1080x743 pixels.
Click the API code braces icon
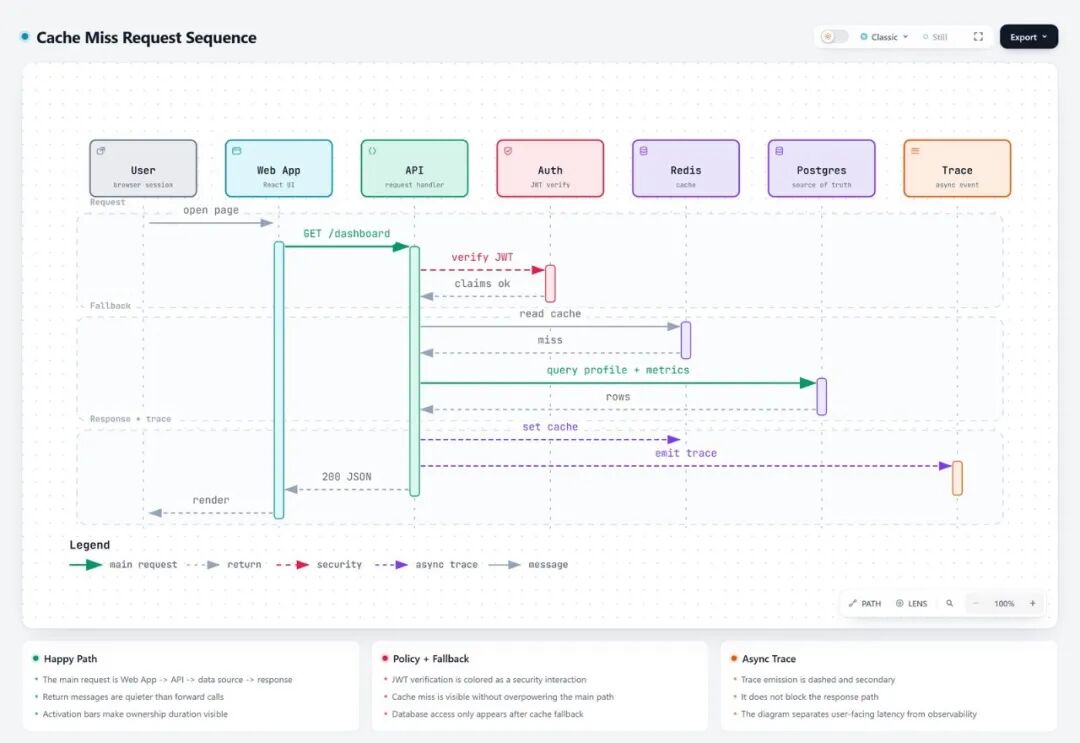[x=373, y=151]
